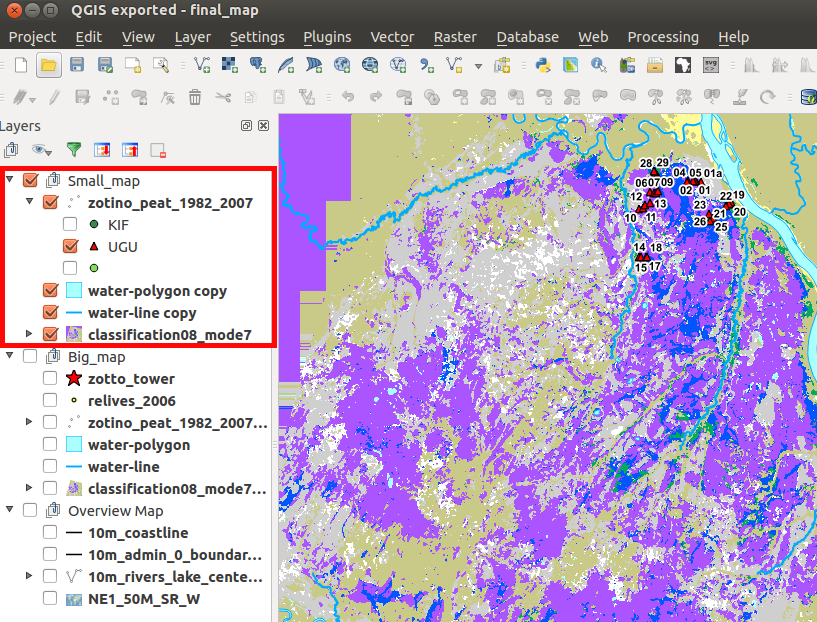This screenshot has height=622, width=817.
Task: Click the Open Project folder icon
Action: pos(48,66)
